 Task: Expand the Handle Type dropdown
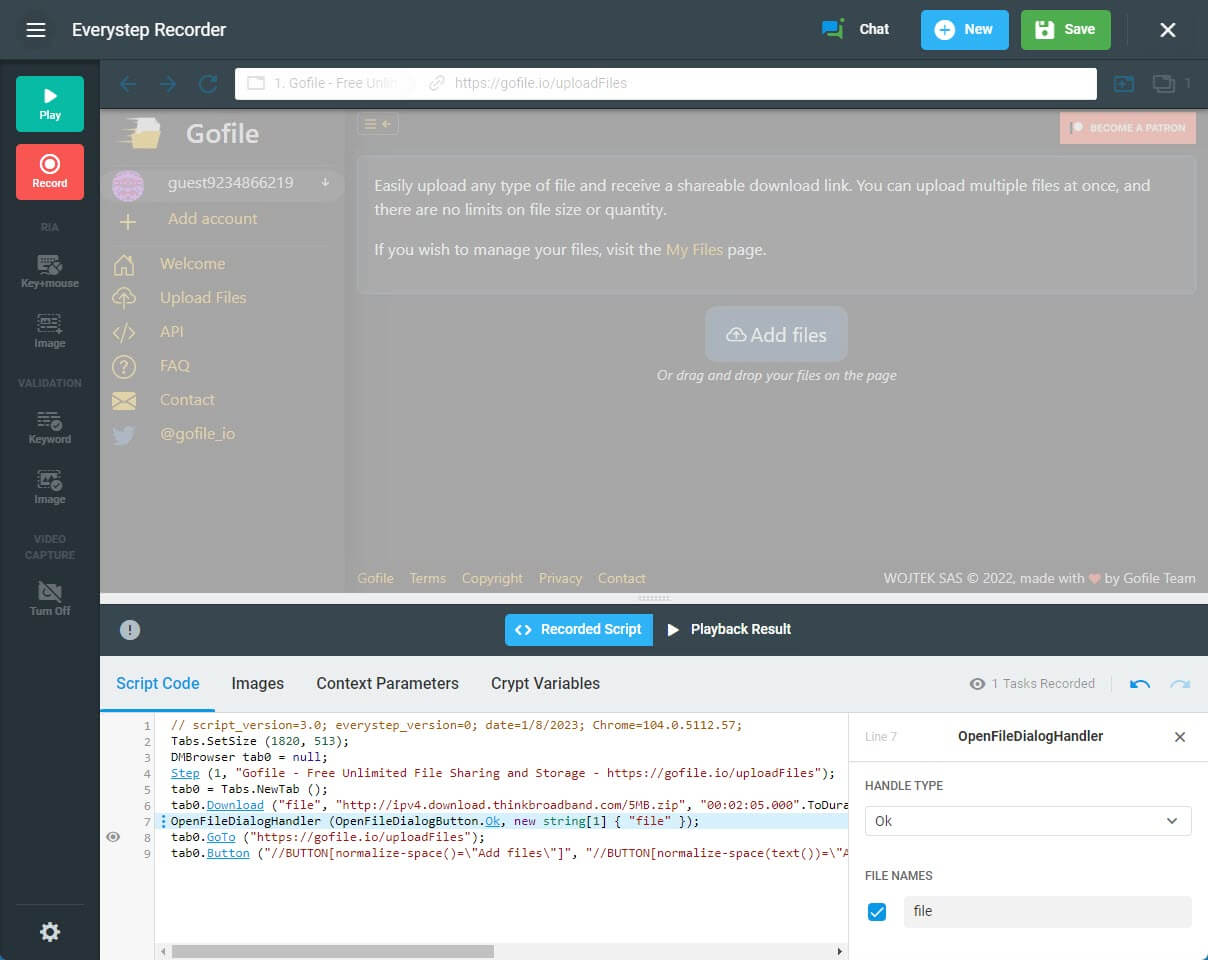pos(1027,821)
